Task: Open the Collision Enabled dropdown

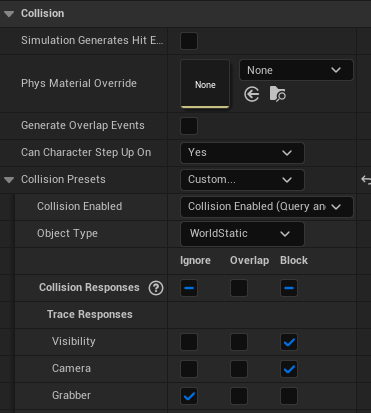Action: point(267,207)
